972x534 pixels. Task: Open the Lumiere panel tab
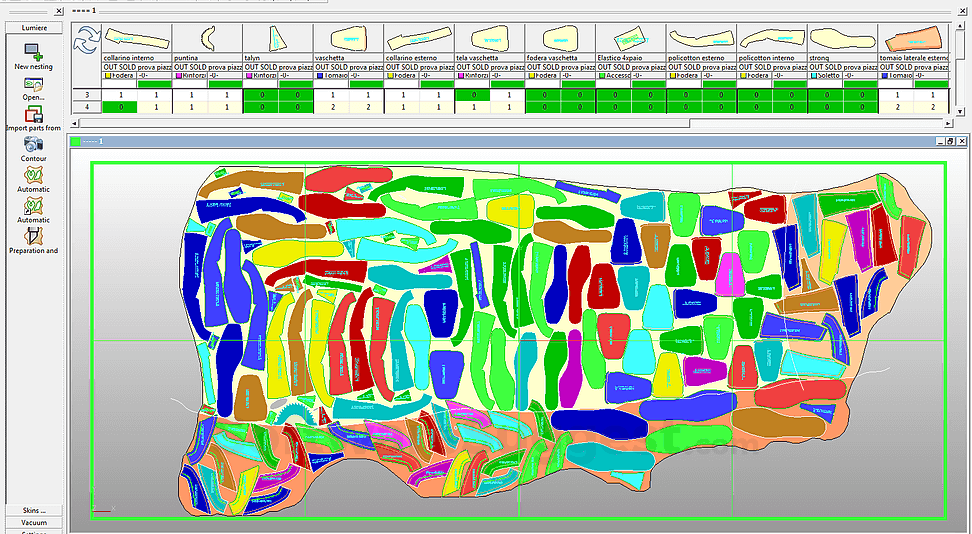(34, 27)
